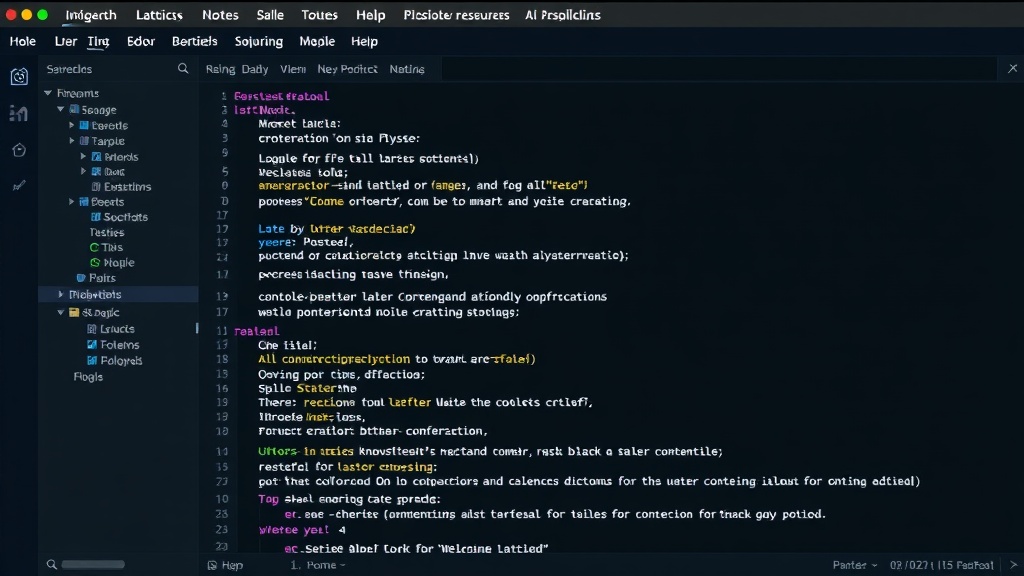
Task: Open the 'Al Prsollclins' menu
Action: pyautogui.click(x=562, y=15)
